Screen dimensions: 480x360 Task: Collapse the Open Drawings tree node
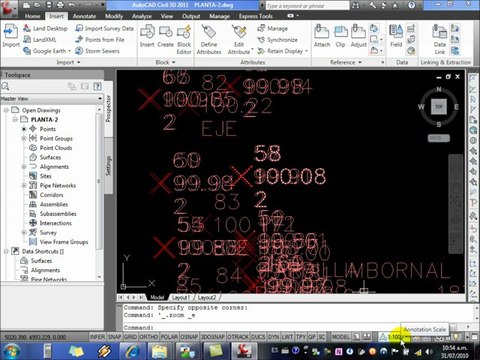6,110
